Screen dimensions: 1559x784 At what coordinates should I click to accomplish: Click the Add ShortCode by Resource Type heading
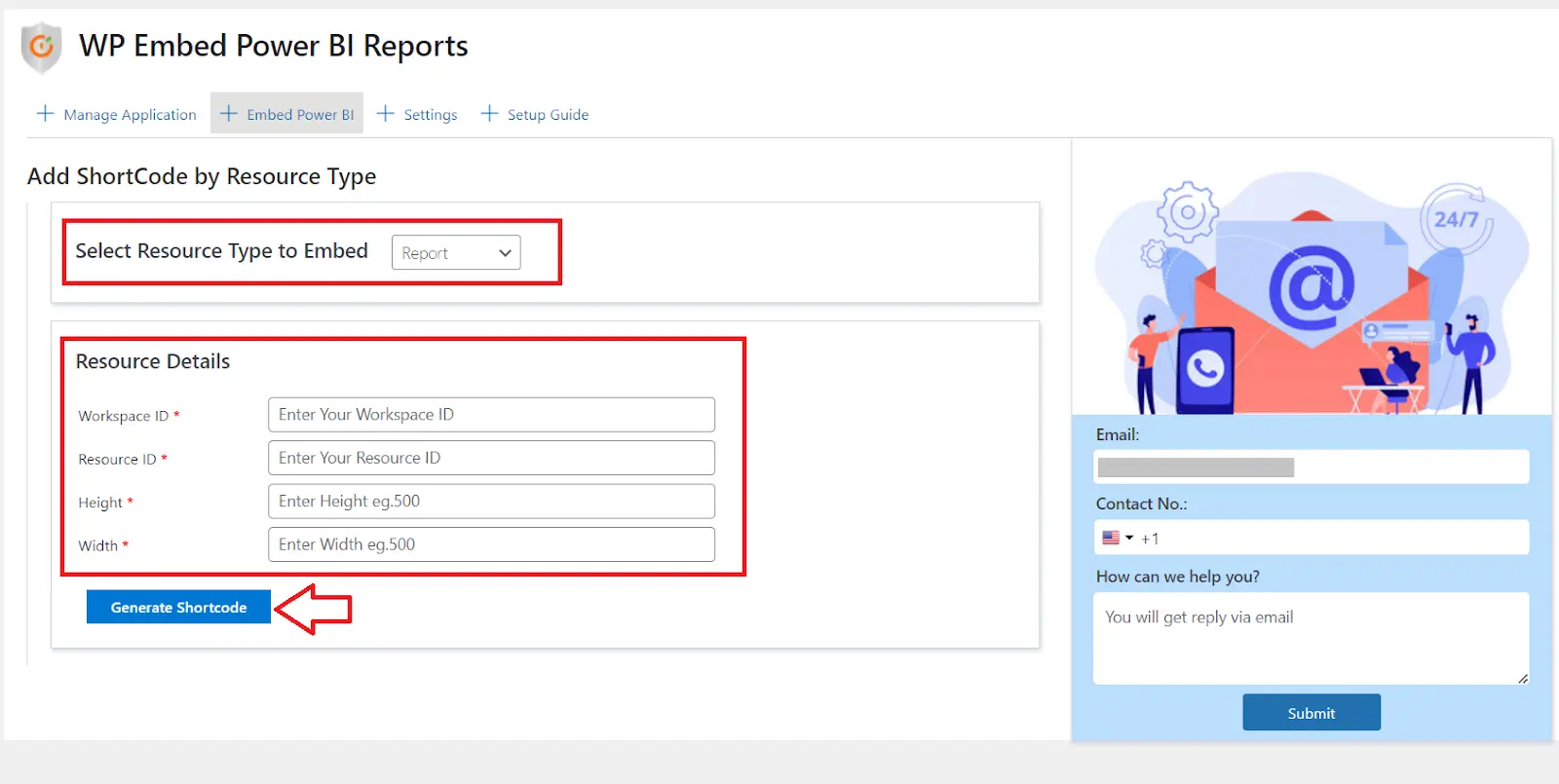pyautogui.click(x=202, y=176)
